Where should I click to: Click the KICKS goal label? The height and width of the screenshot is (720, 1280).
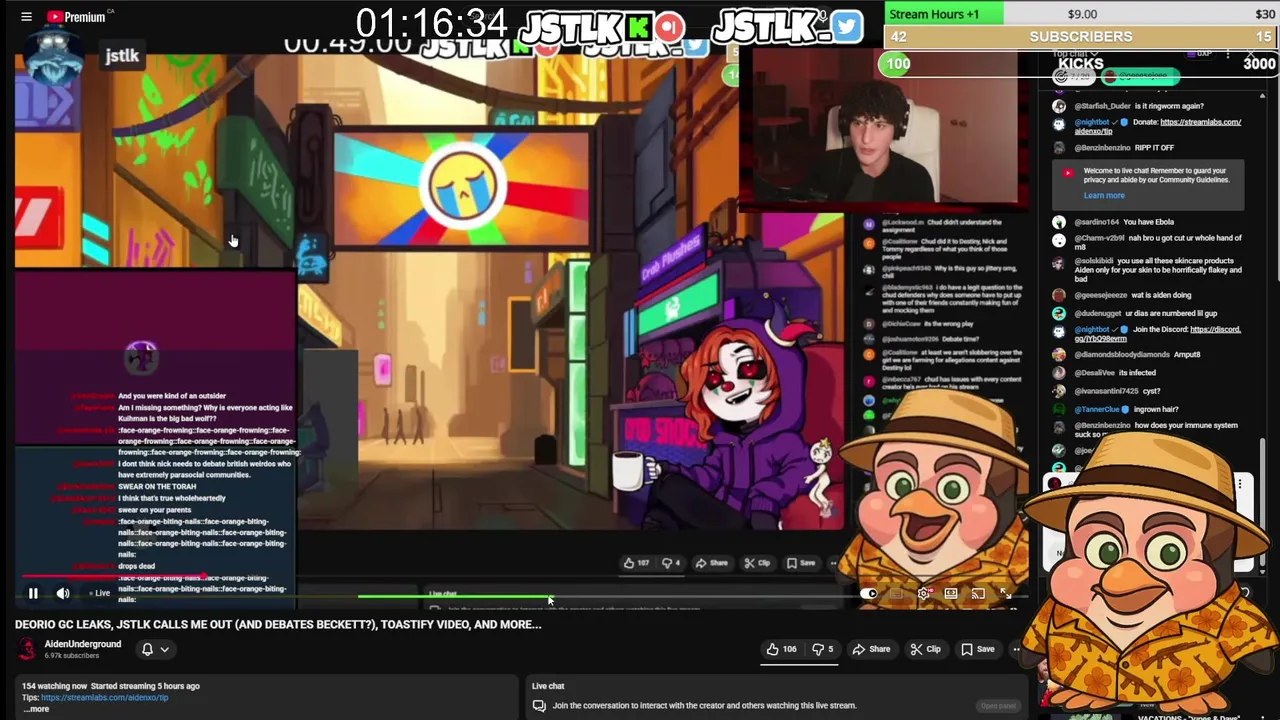coord(1080,64)
